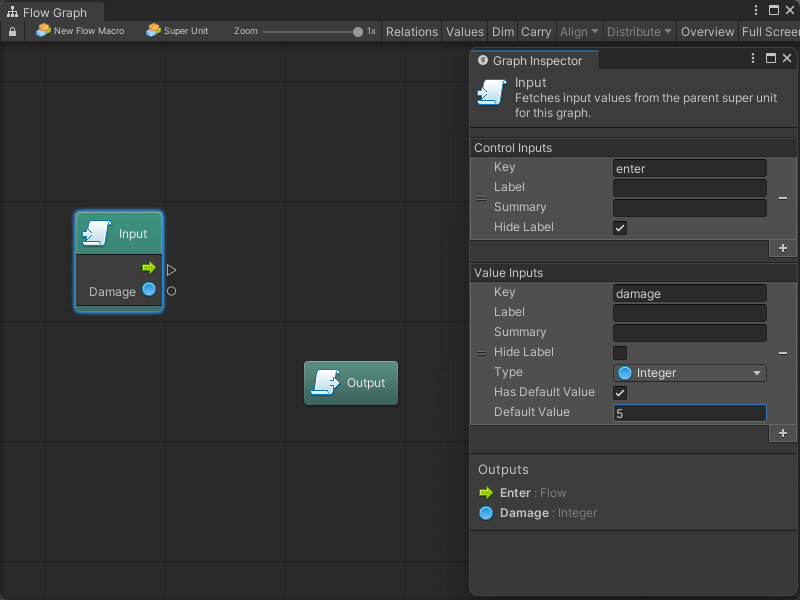Click the Input node script icon
The width and height of the screenshot is (800, 600).
pyautogui.click(x=97, y=233)
